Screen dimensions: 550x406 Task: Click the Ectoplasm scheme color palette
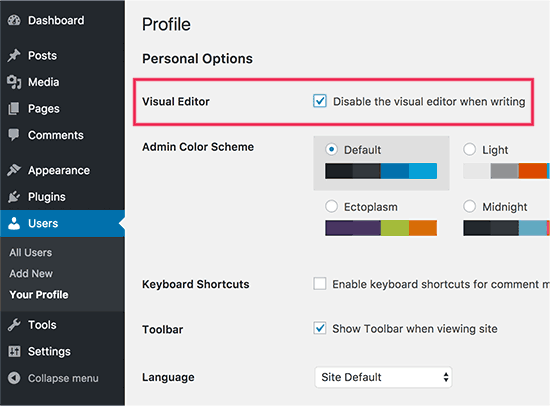coord(381,228)
